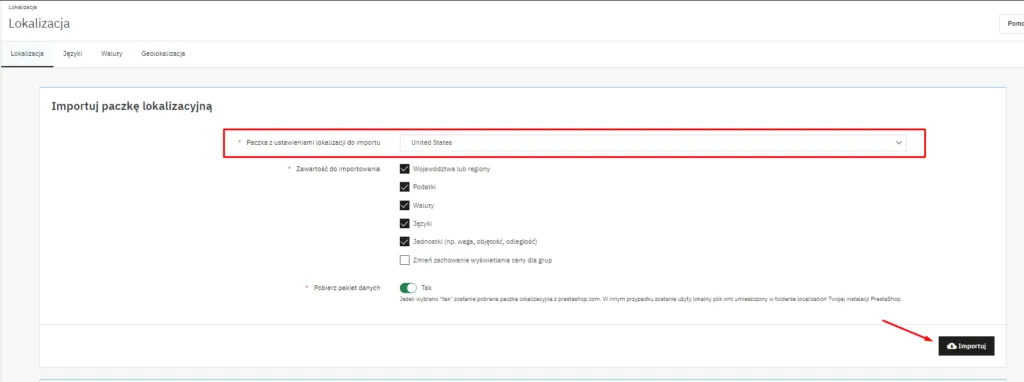This screenshot has width=1024, height=382.
Task: Check Zmień zachowanie wyświetlania ceny dla grup
Action: coord(404,260)
